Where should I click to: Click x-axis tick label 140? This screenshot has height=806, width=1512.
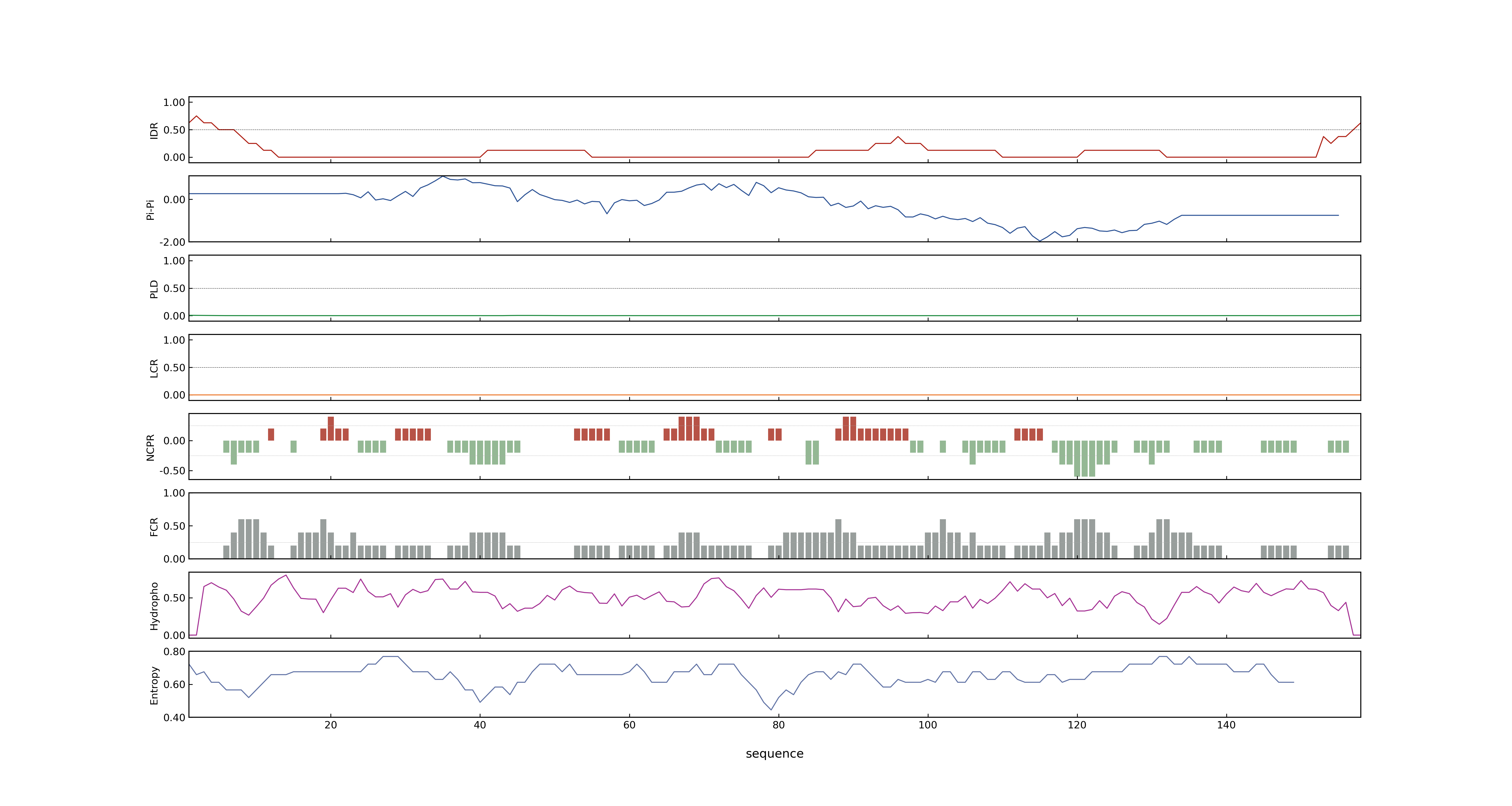pos(1226,725)
